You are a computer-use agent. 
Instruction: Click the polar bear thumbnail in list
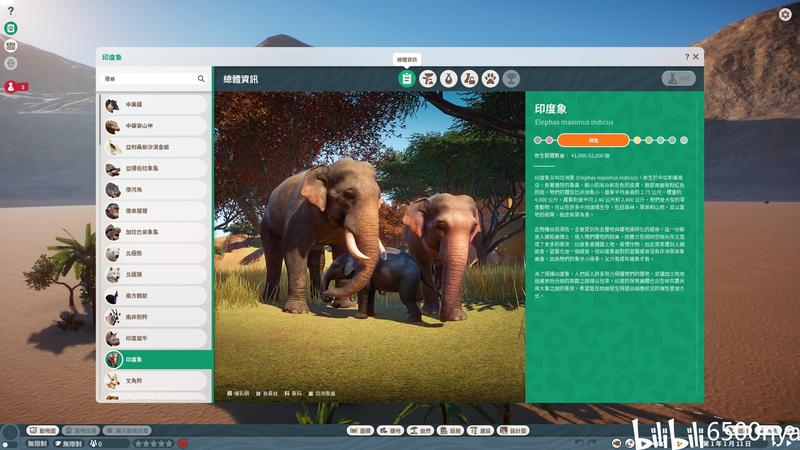tap(113, 254)
